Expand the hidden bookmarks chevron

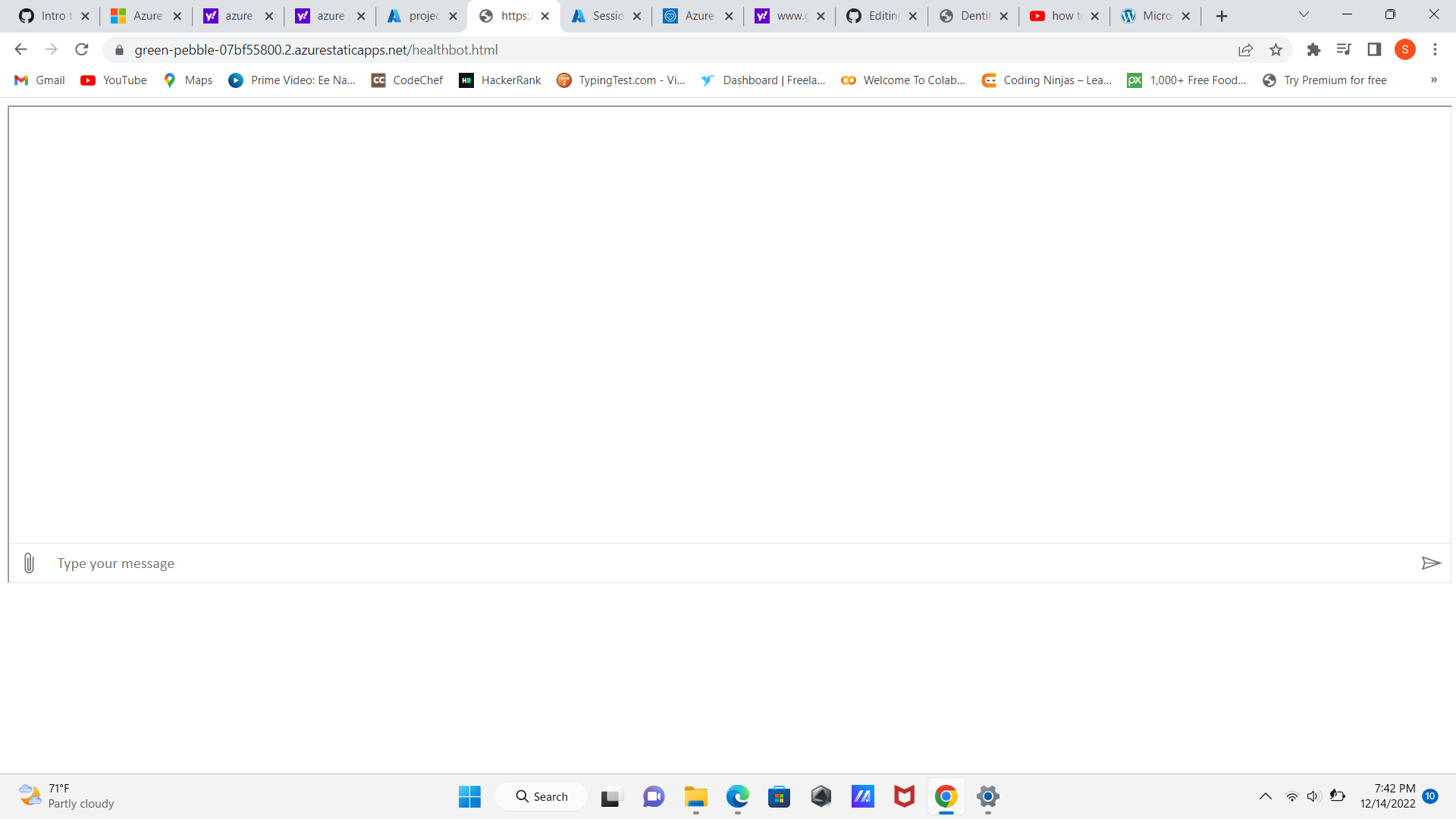(x=1433, y=80)
